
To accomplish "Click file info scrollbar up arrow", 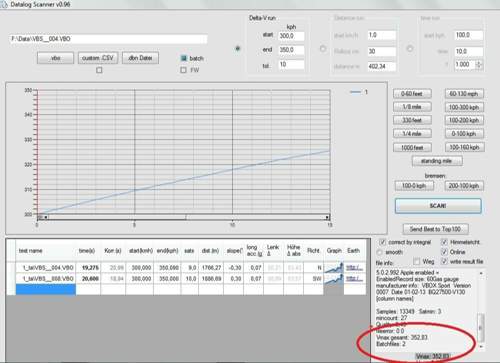I will pyautogui.click(x=481, y=274).
